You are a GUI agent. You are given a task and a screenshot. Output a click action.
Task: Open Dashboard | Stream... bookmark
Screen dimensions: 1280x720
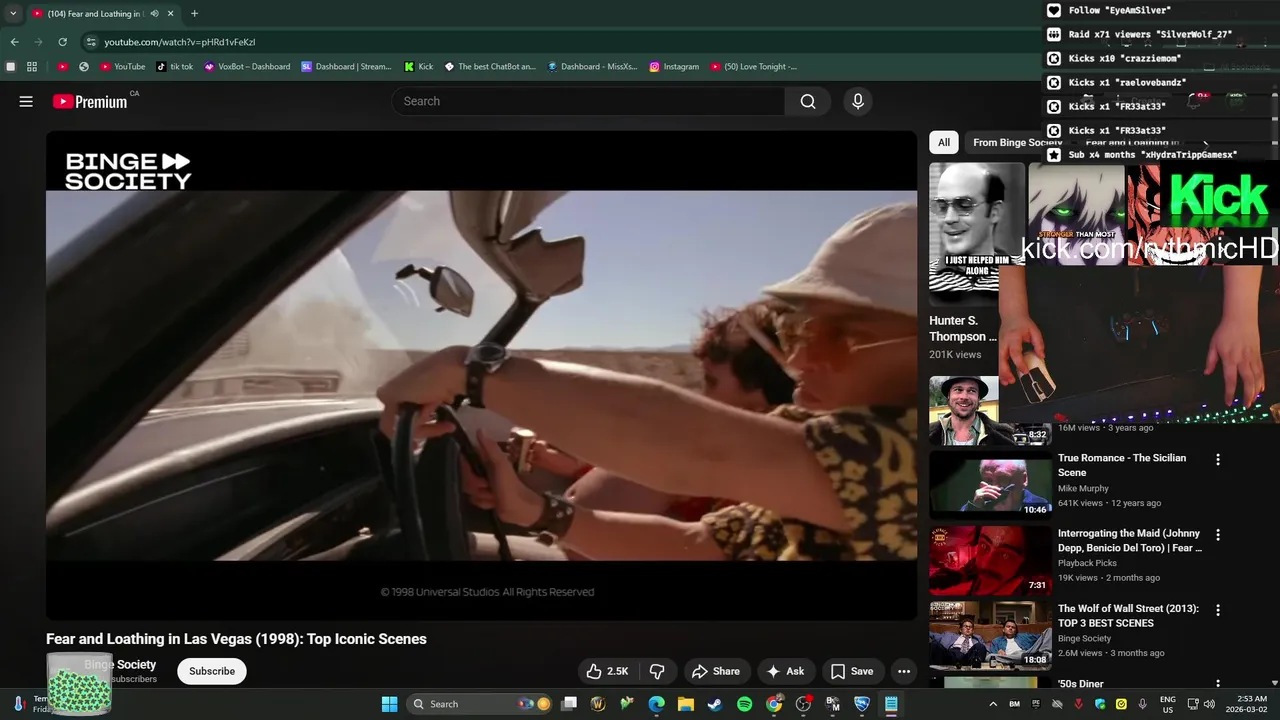(x=346, y=66)
